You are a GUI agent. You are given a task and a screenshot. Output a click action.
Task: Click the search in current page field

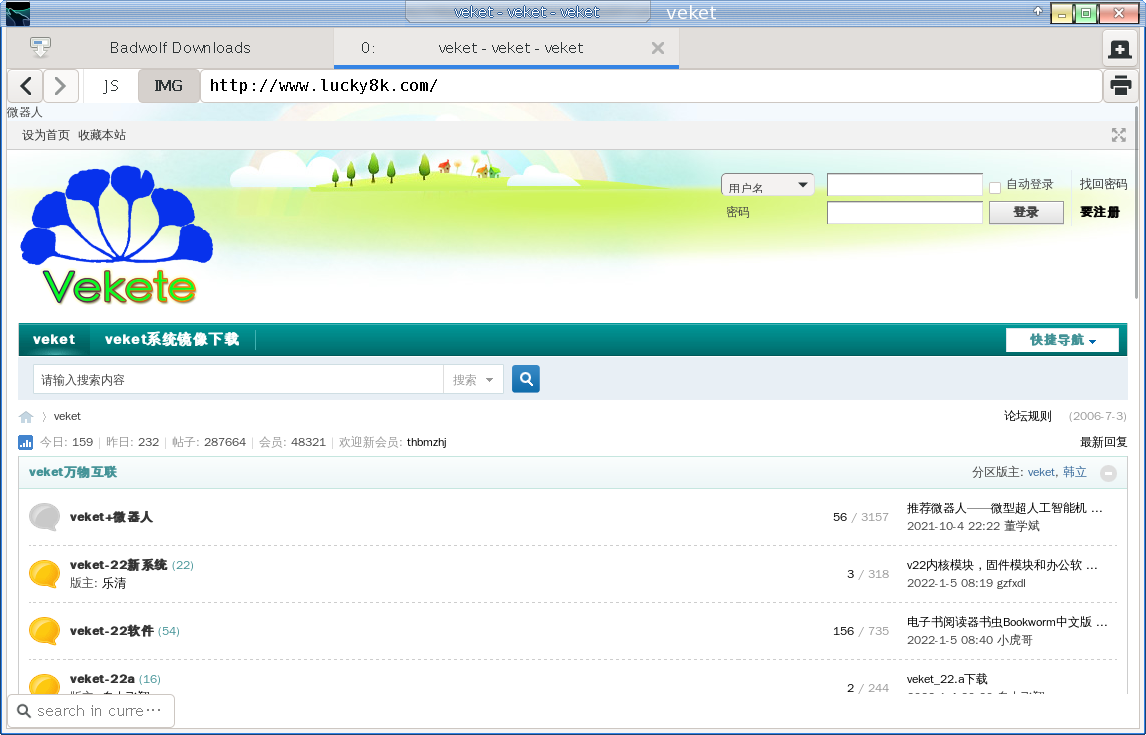[x=91, y=711]
